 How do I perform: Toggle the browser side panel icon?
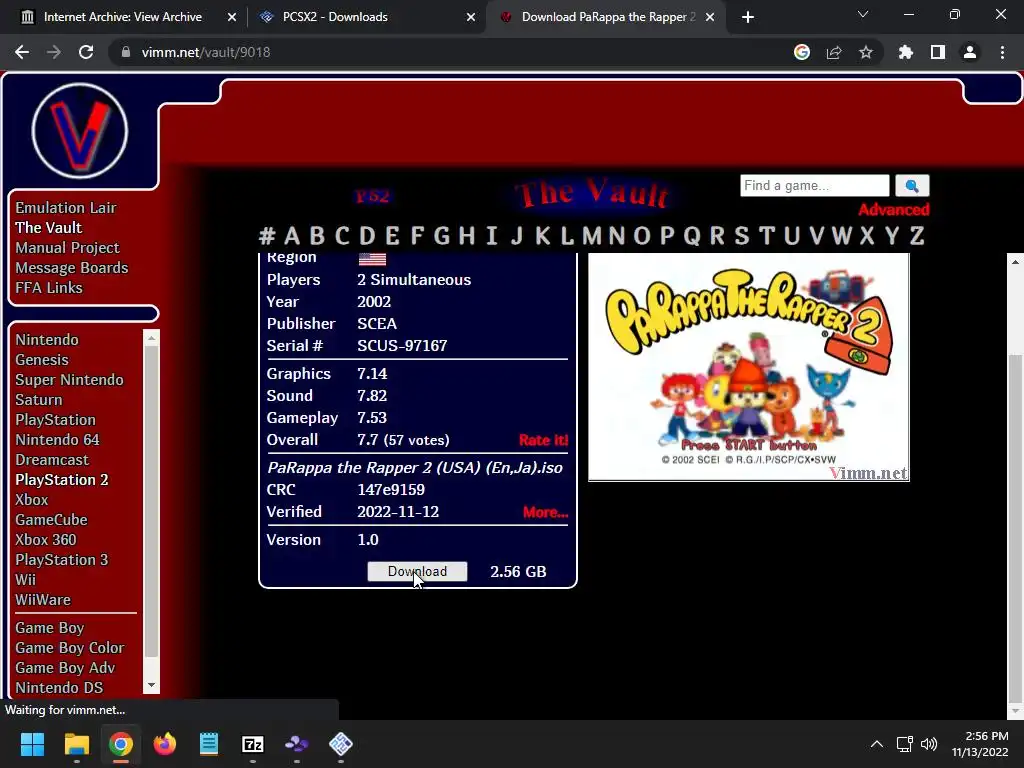(x=938, y=52)
